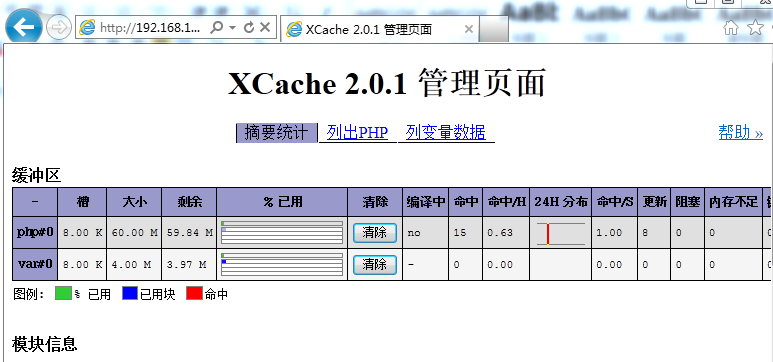The width and height of the screenshot is (773, 362).
Task: Clear the php#0 cache with 清除 button
Action: 375,233
